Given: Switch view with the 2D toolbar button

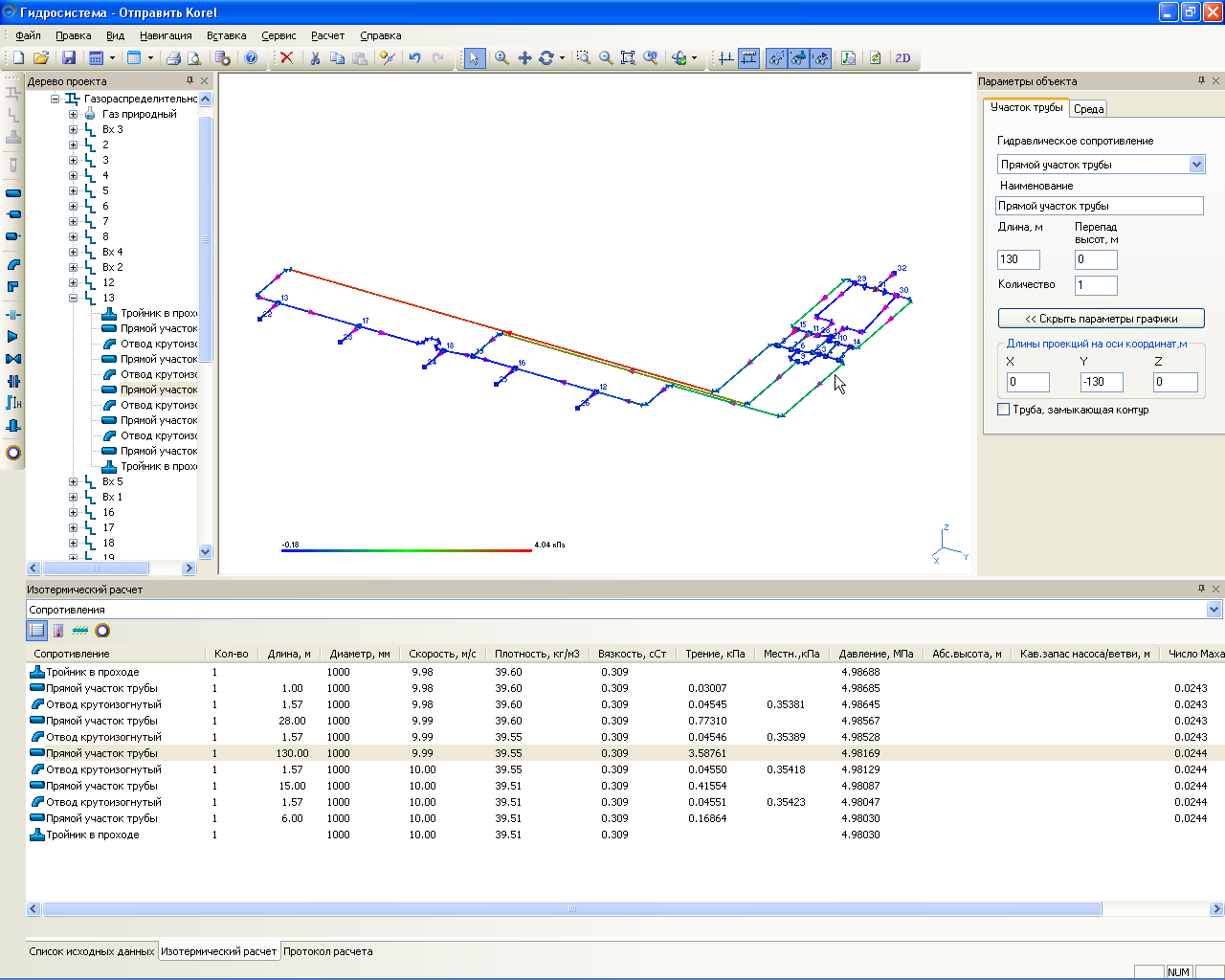Looking at the screenshot, I should pyautogui.click(x=902, y=58).
